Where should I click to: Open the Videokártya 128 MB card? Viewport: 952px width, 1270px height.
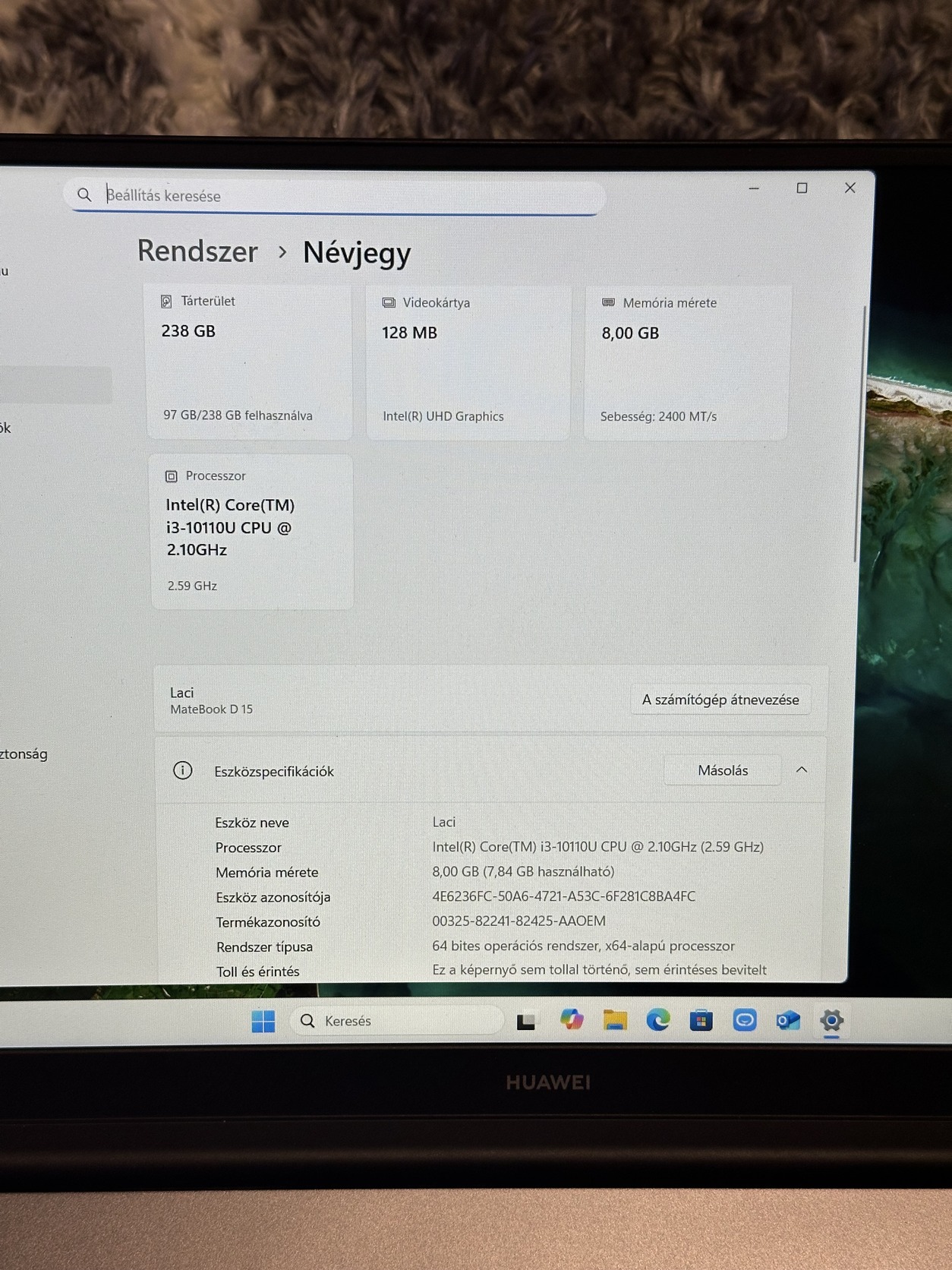pos(468,362)
